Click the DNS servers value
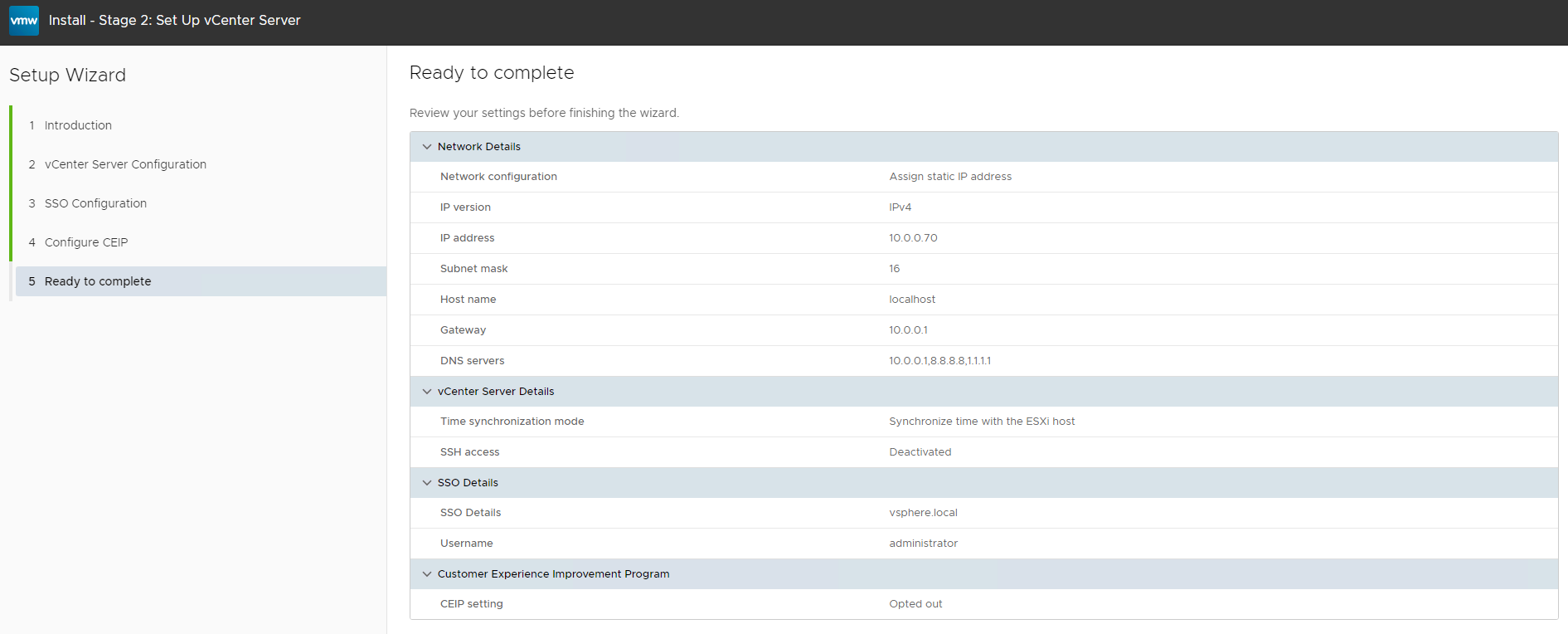This screenshot has width=1568, height=634. click(939, 361)
